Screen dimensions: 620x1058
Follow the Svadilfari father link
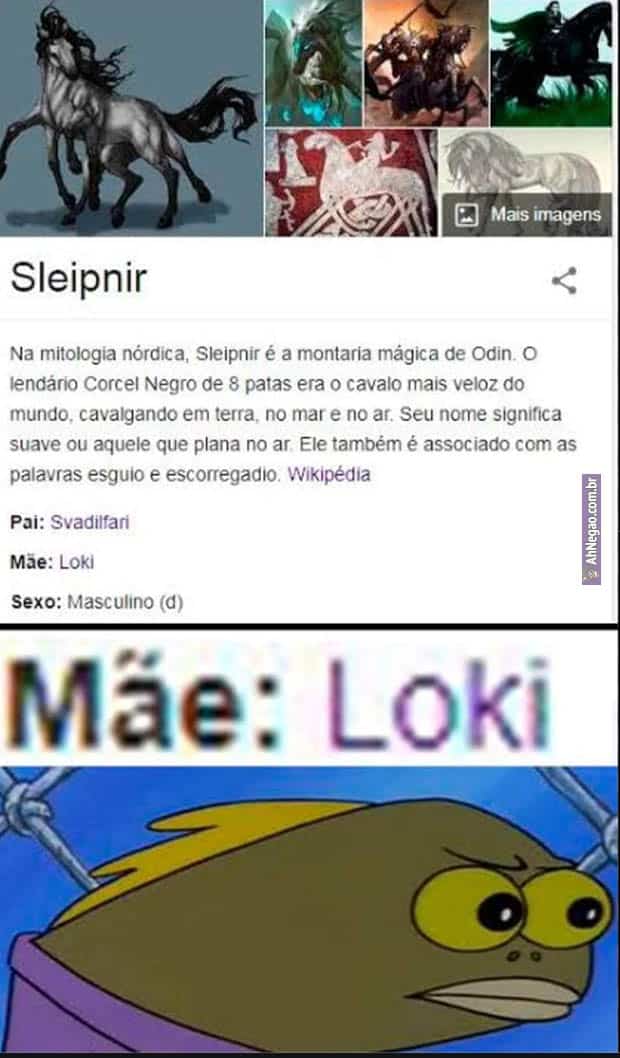90,522
